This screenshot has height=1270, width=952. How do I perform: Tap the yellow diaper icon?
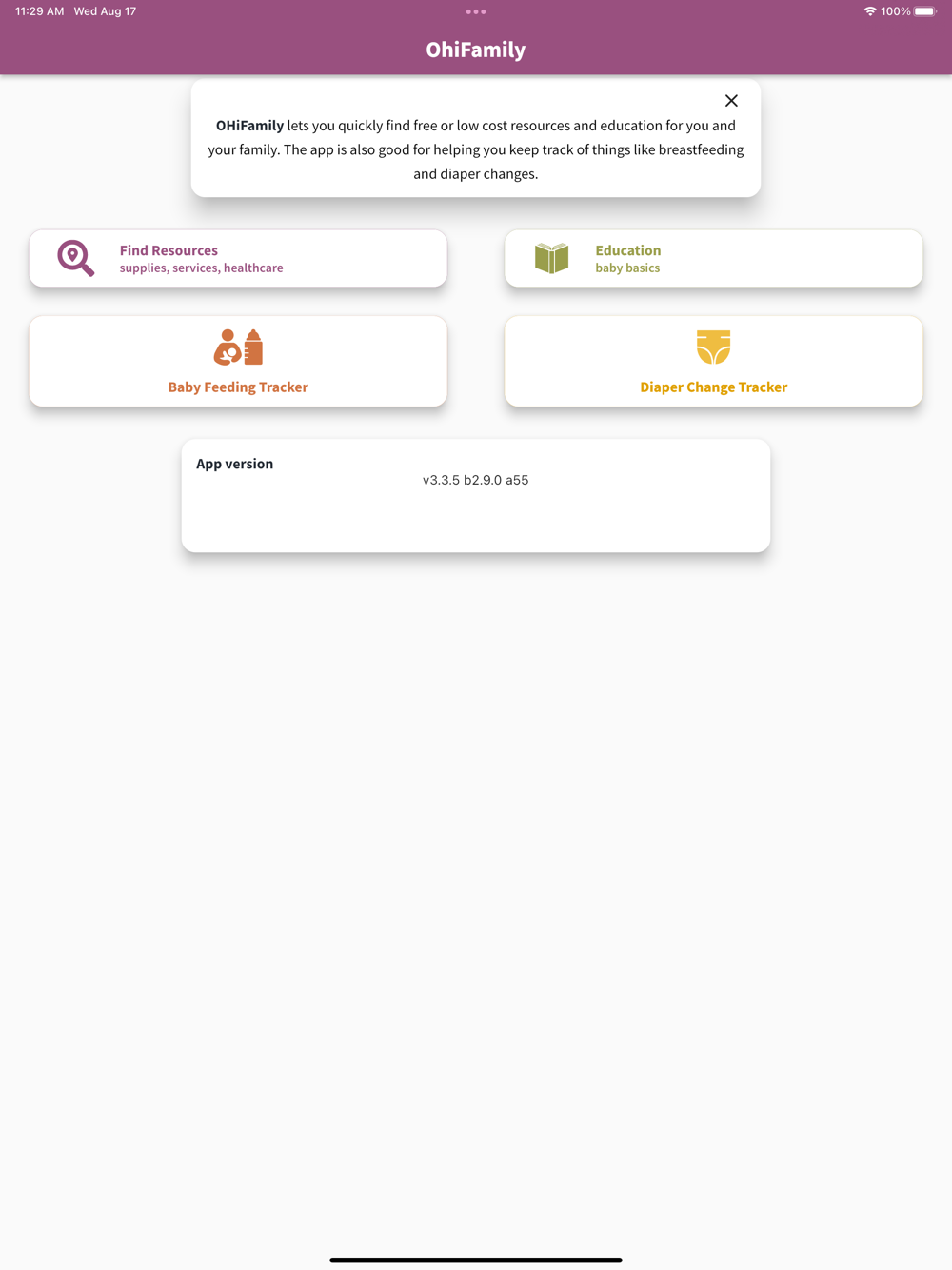coord(714,347)
